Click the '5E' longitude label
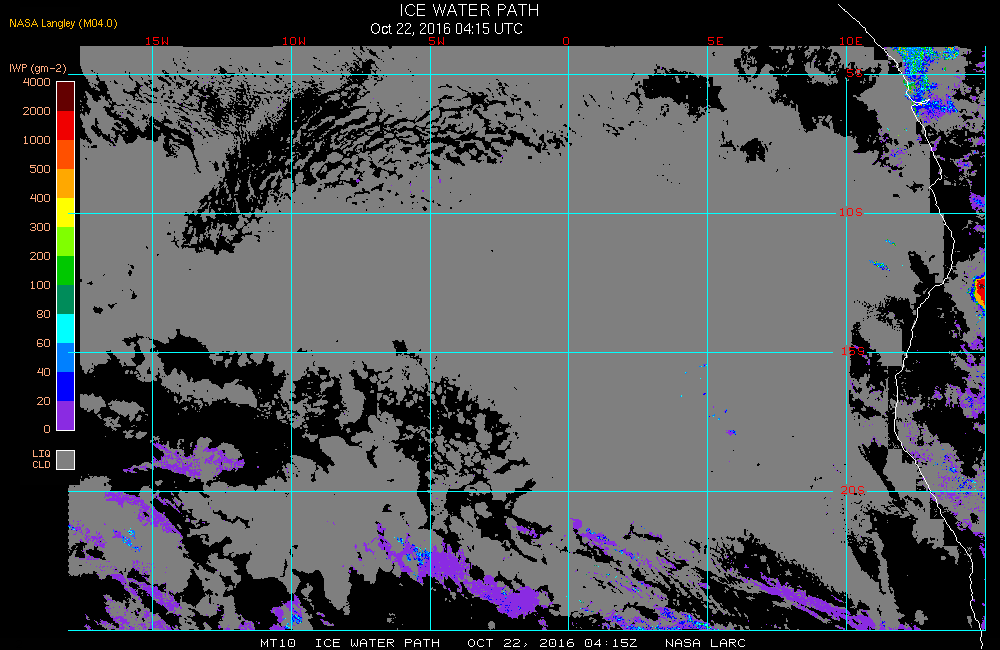Image resolution: width=1000 pixels, height=650 pixels. [x=716, y=41]
